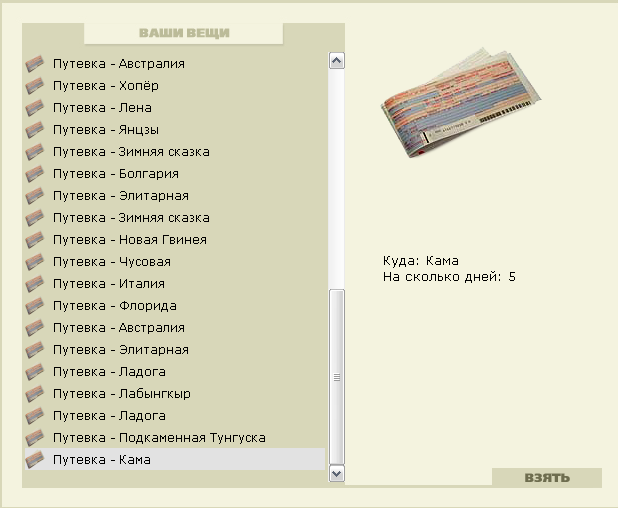Viewport: 618px width, 508px height.
Task: Pick the Путевка - Флорида entry
Action: click(x=115, y=306)
